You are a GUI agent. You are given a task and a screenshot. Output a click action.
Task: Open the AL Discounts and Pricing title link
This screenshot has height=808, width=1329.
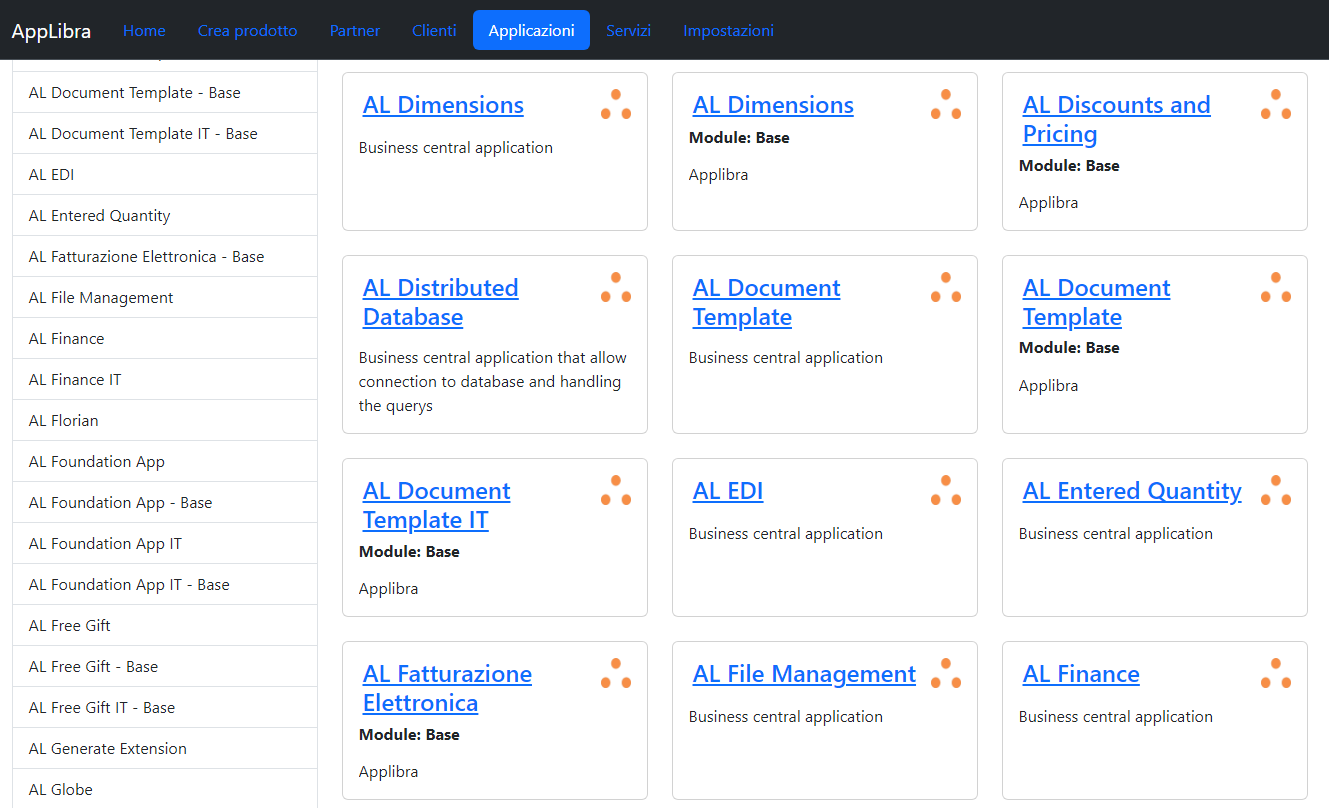tap(1116, 119)
